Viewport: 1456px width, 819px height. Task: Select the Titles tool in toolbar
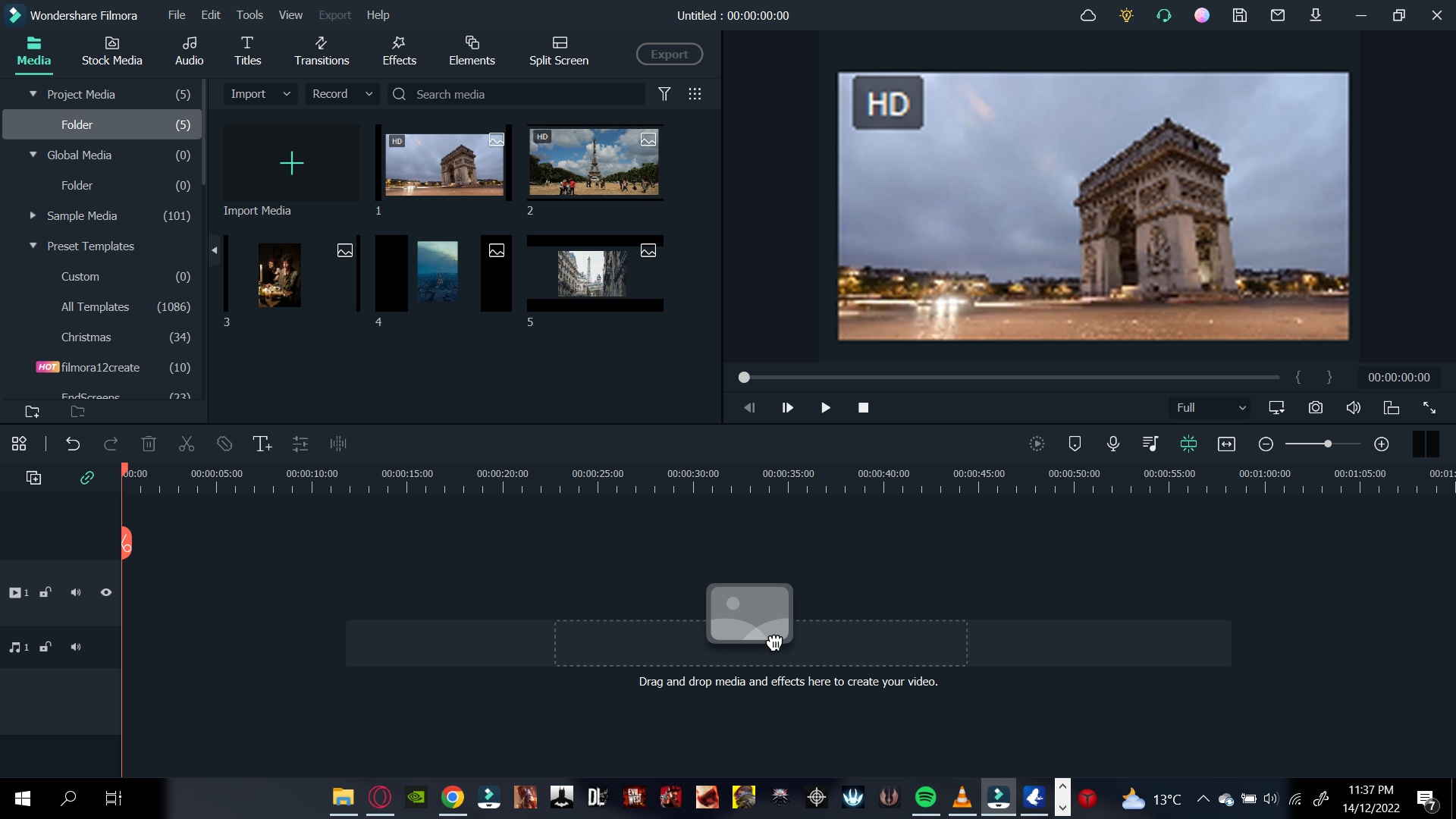tap(248, 50)
